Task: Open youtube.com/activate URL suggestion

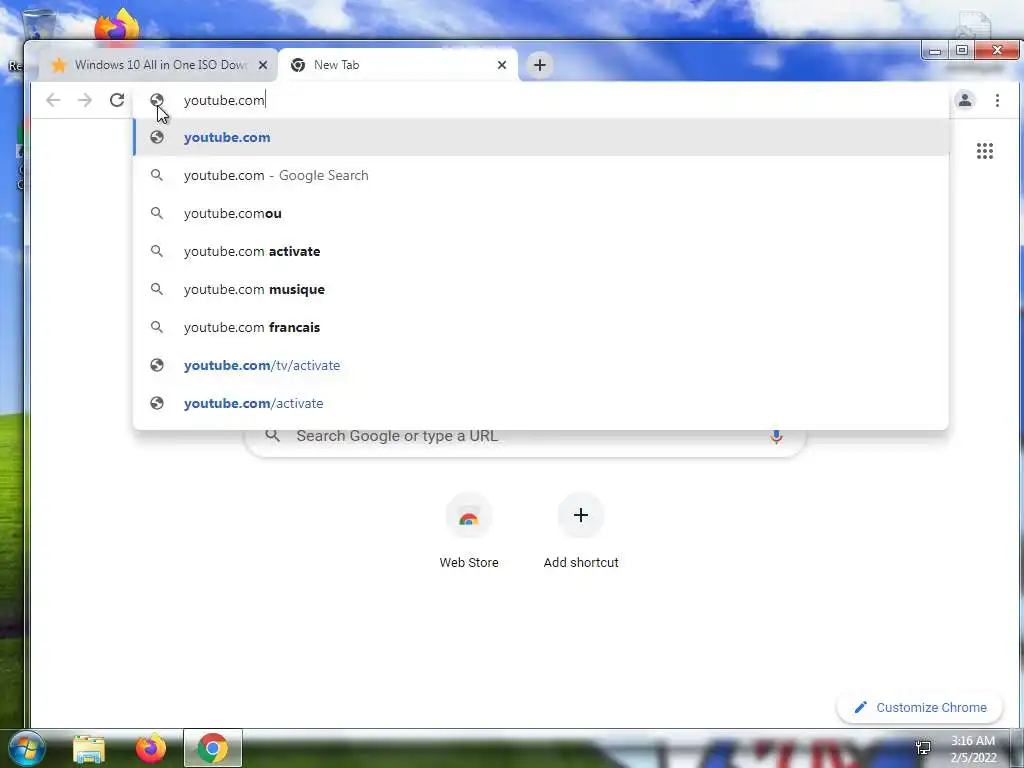Action: tap(541, 403)
